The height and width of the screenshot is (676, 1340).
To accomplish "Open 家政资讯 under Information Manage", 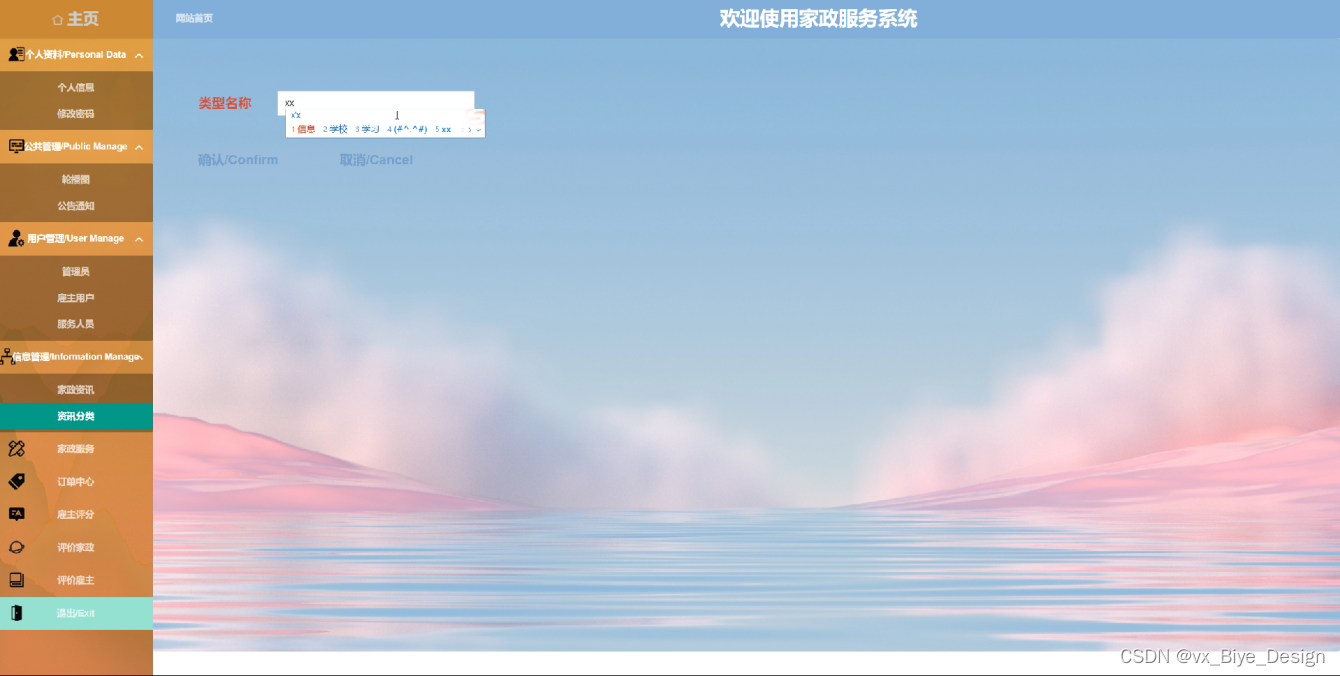I will click(x=76, y=390).
